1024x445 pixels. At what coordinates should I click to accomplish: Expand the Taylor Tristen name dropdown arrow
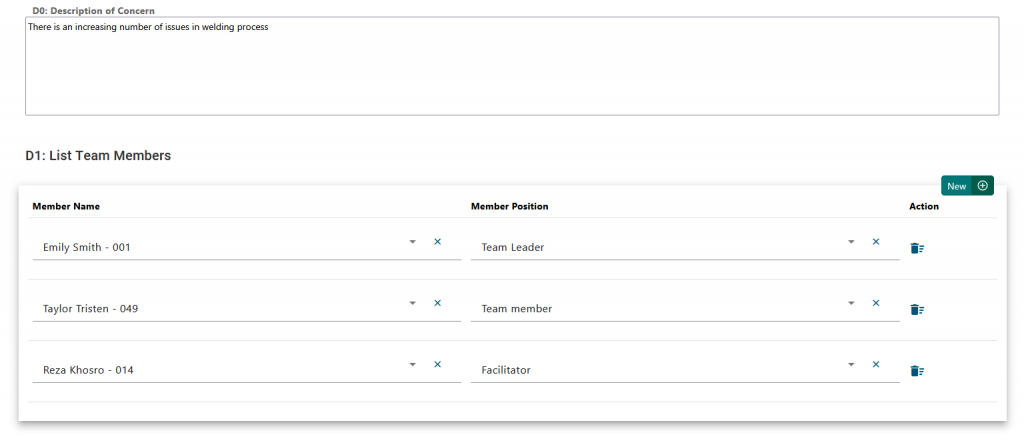[x=412, y=303]
